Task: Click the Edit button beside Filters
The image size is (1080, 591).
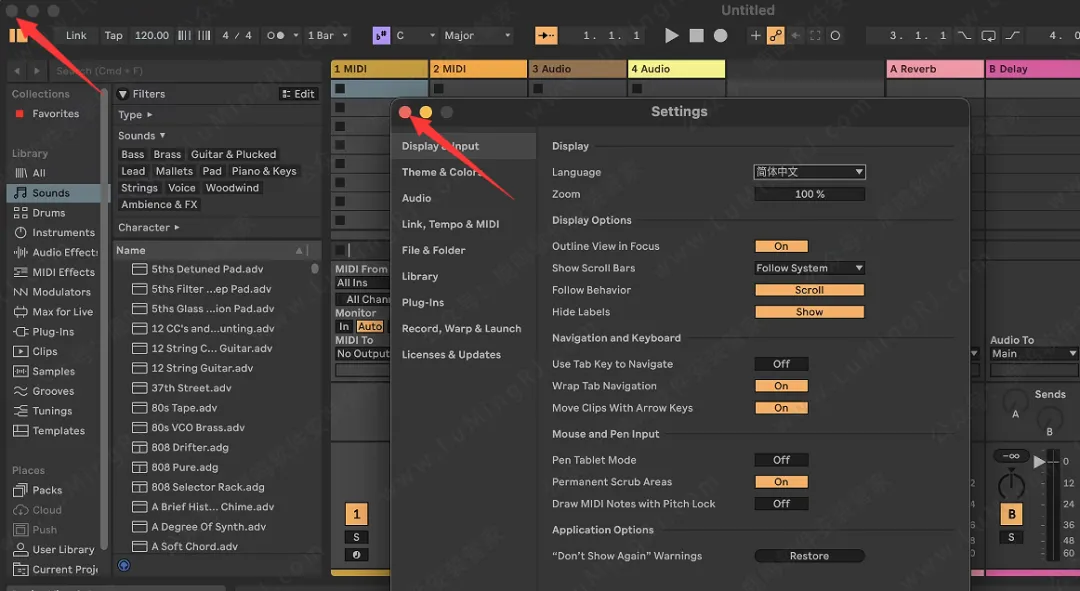Action: pyautogui.click(x=298, y=94)
